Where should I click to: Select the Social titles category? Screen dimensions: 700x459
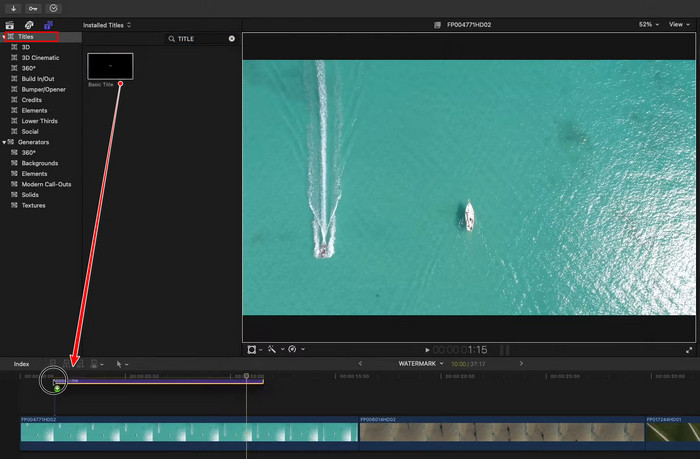pos(30,132)
